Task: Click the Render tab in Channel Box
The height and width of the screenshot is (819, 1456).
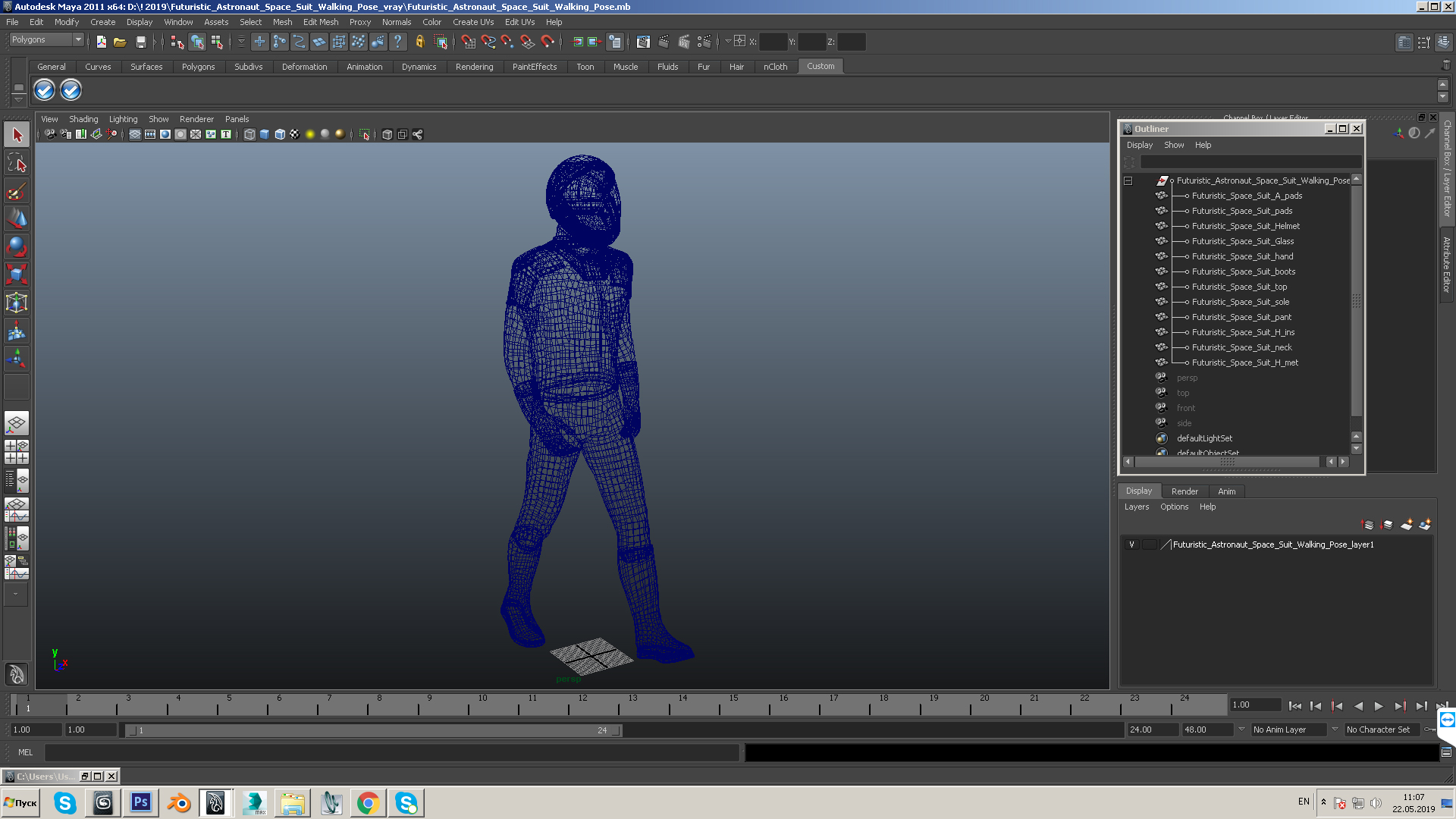Action: click(x=1184, y=490)
